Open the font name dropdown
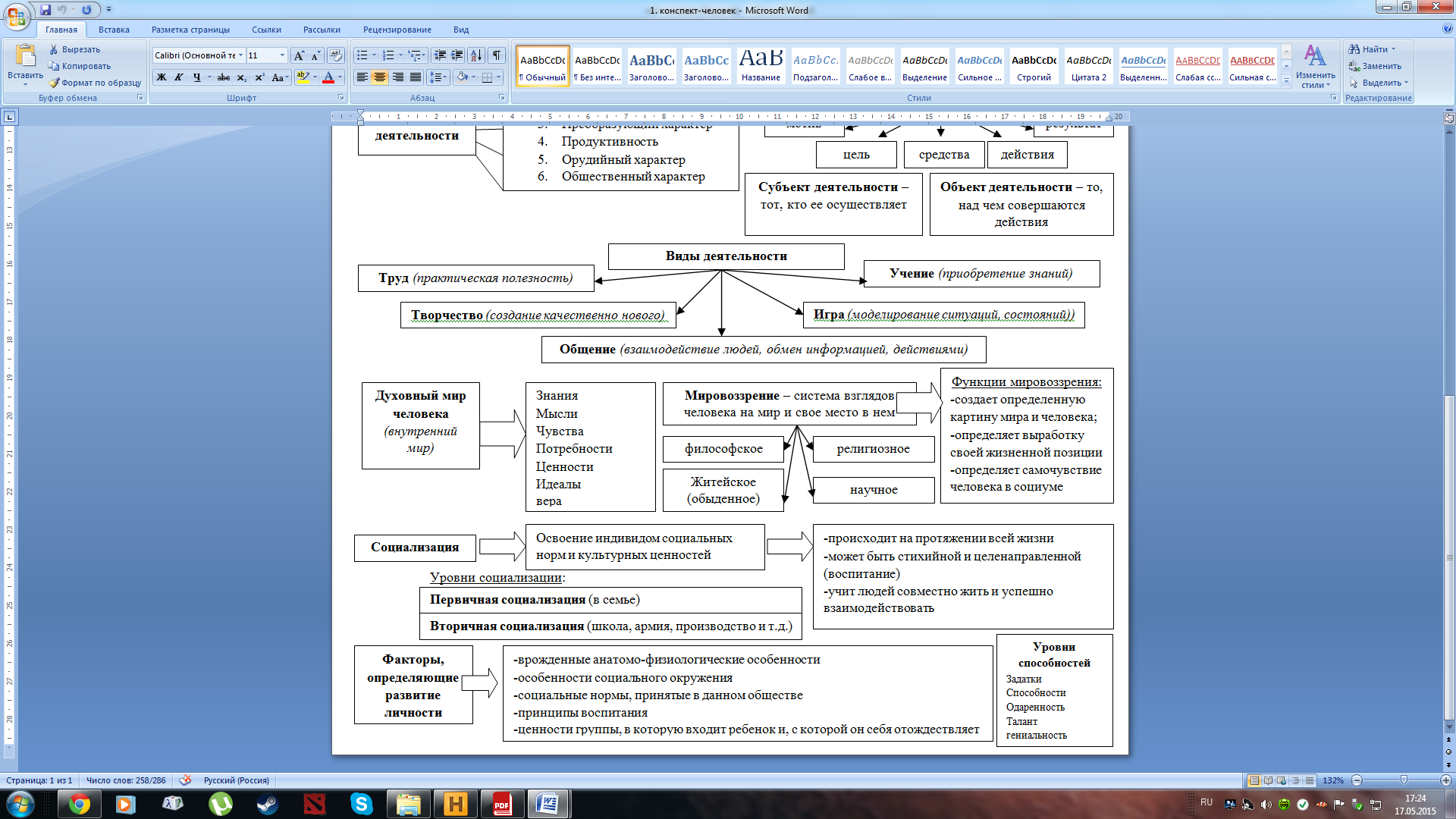 (x=240, y=55)
